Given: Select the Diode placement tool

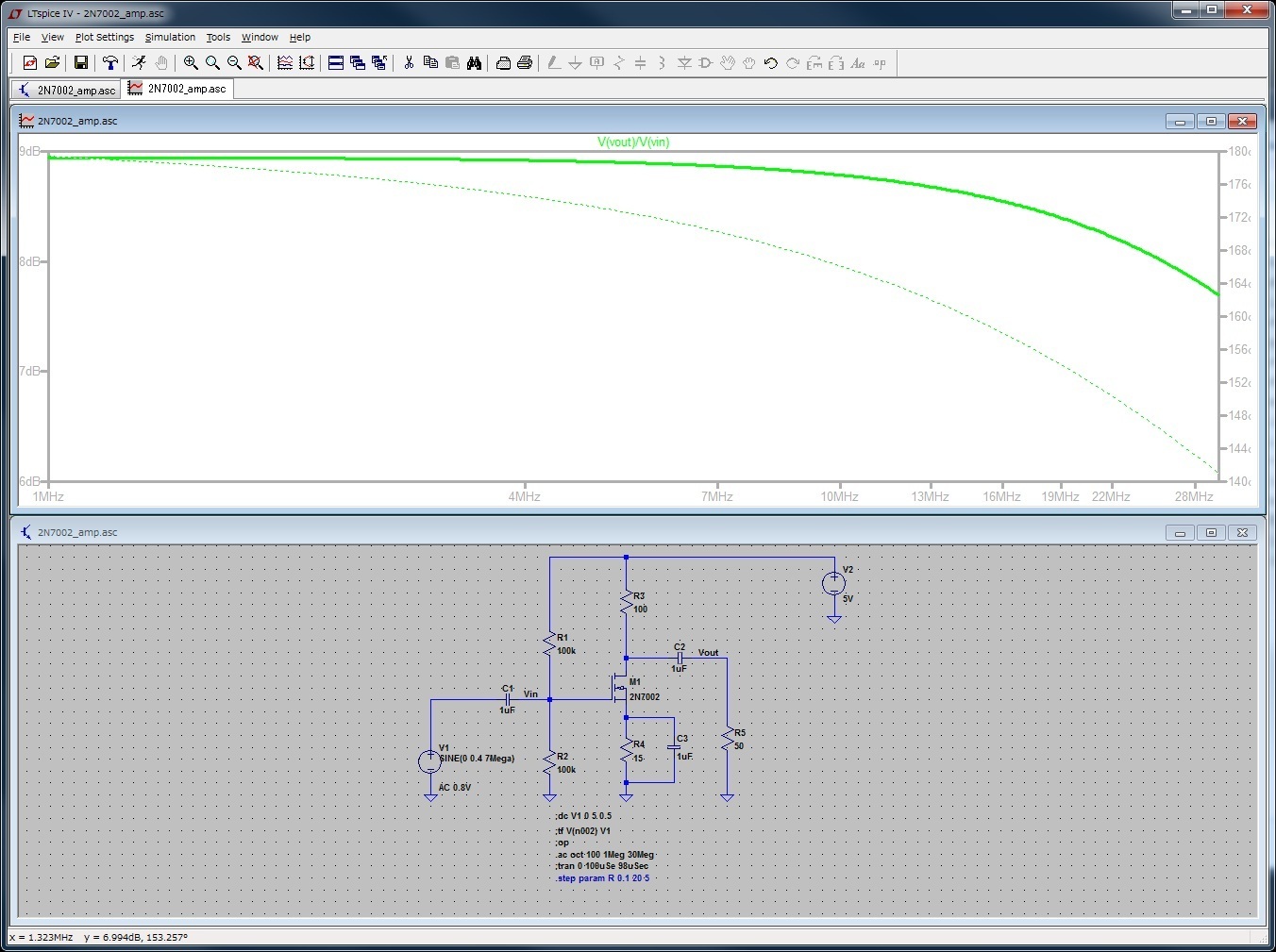Looking at the screenshot, I should pos(684,63).
